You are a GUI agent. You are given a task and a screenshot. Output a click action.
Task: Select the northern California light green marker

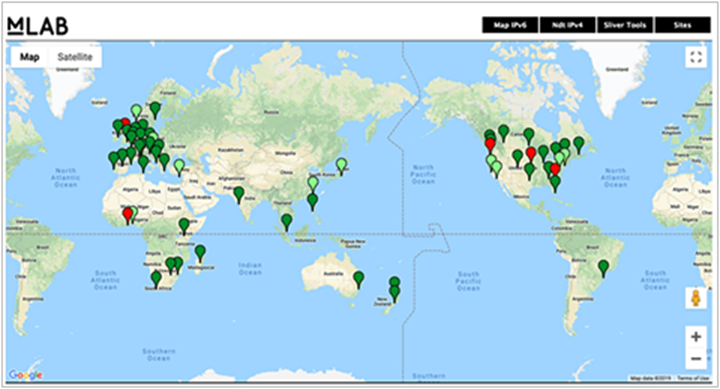click(491, 161)
